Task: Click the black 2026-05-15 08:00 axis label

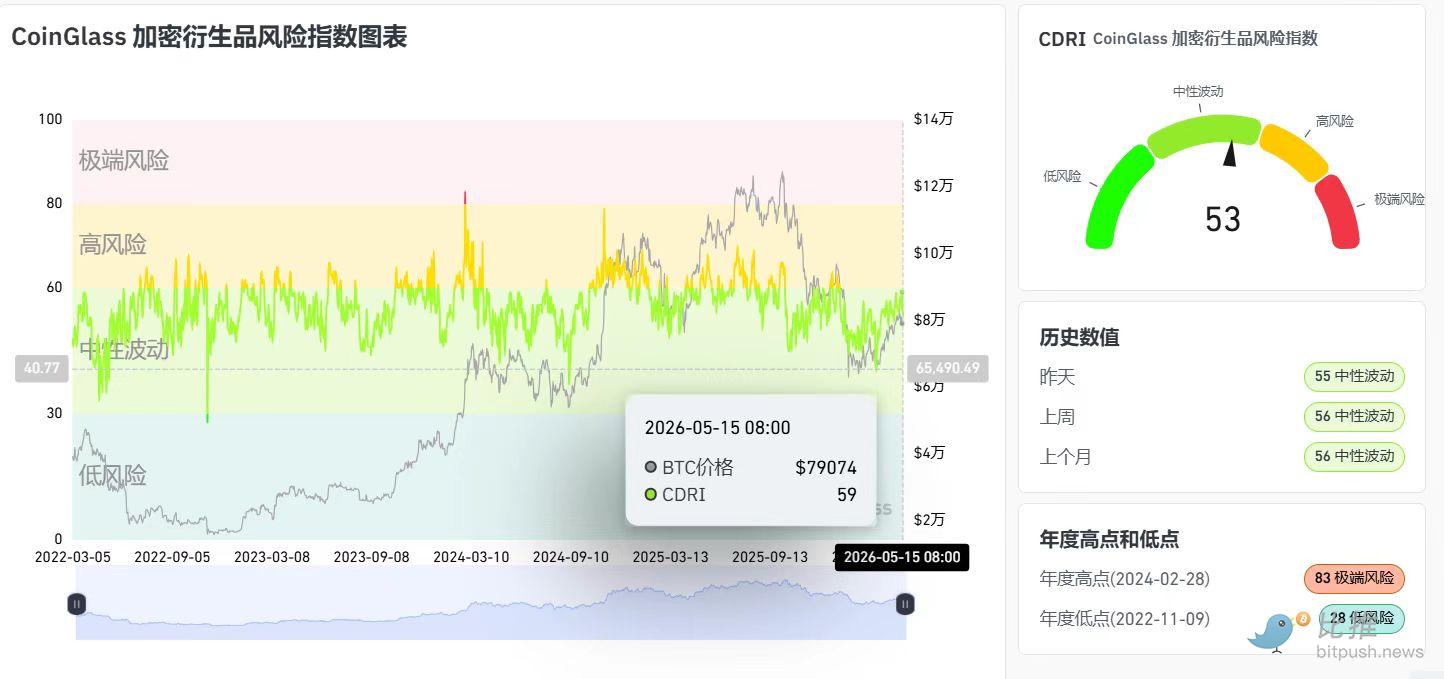Action: (902, 558)
